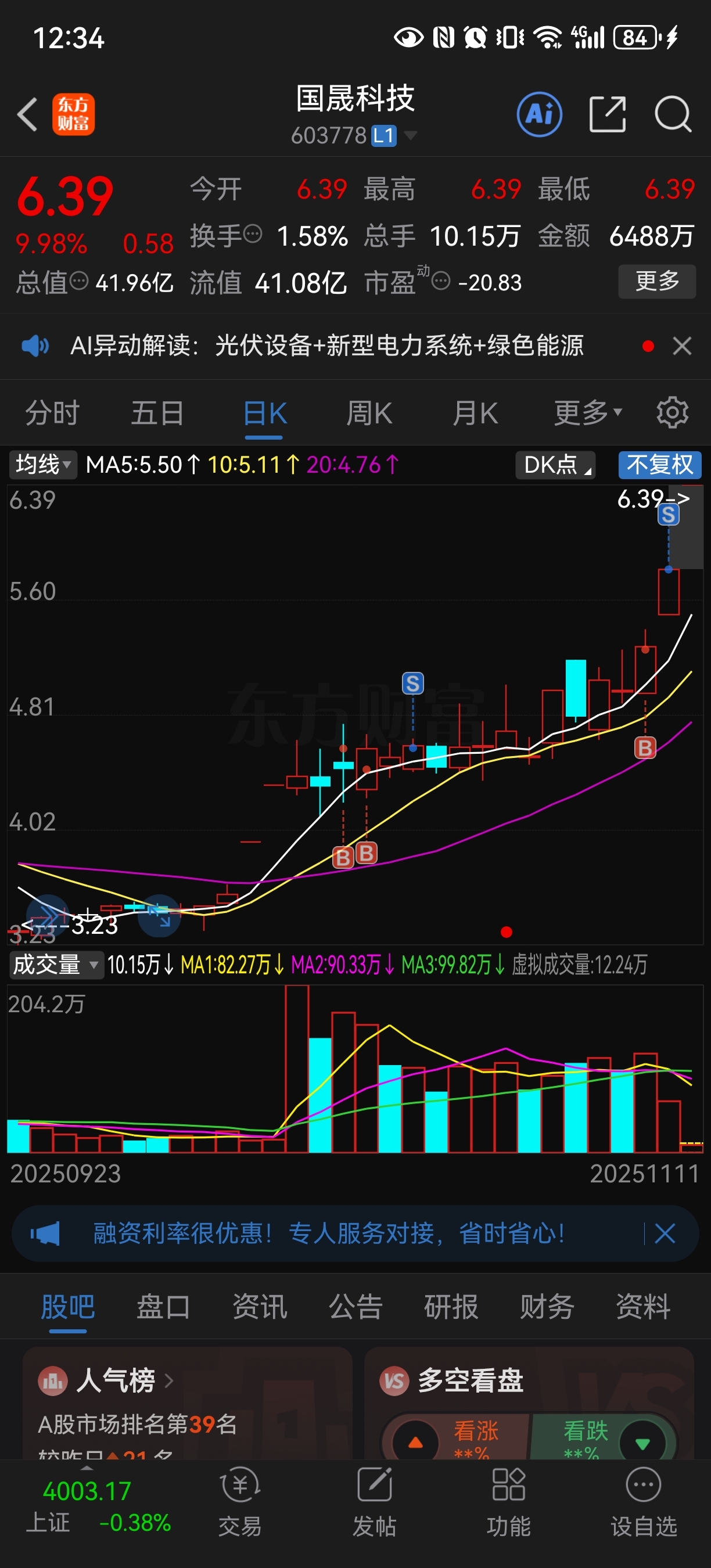The width and height of the screenshot is (711, 1568).
Task: Tap the 20251111 end date label
Action: (x=644, y=1174)
